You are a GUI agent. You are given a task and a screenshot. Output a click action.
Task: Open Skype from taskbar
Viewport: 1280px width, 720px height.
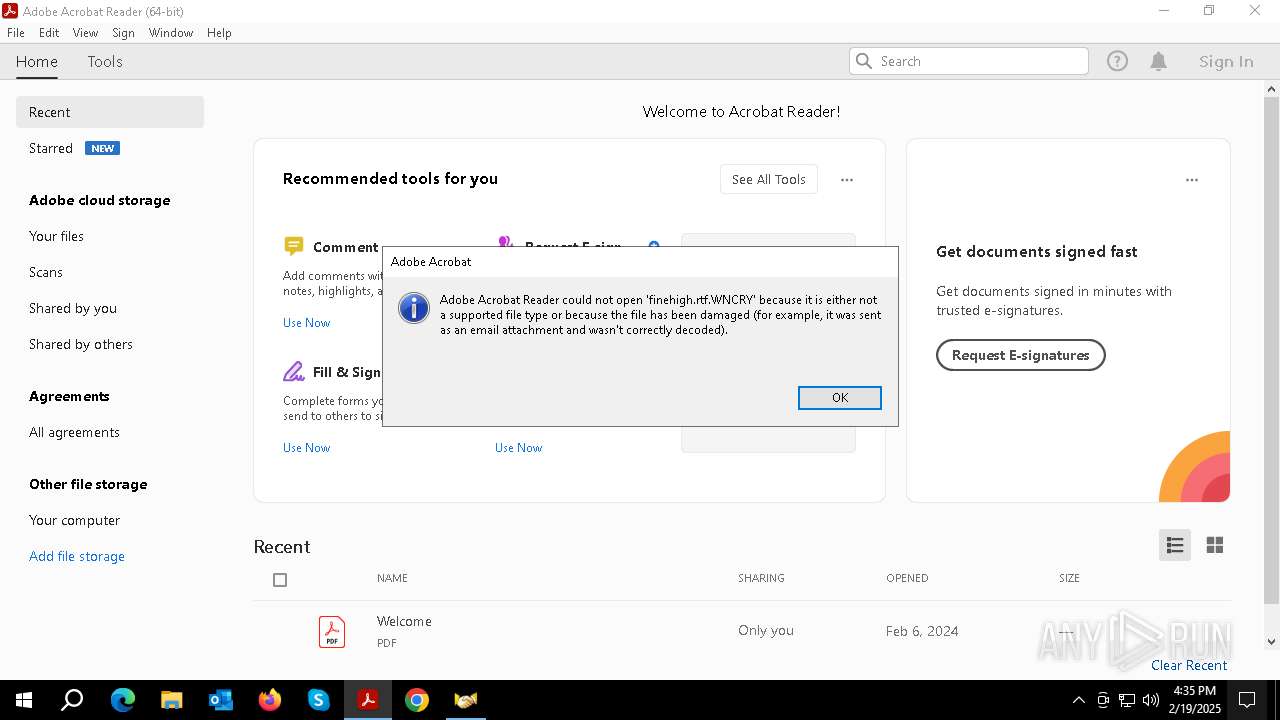tap(318, 700)
